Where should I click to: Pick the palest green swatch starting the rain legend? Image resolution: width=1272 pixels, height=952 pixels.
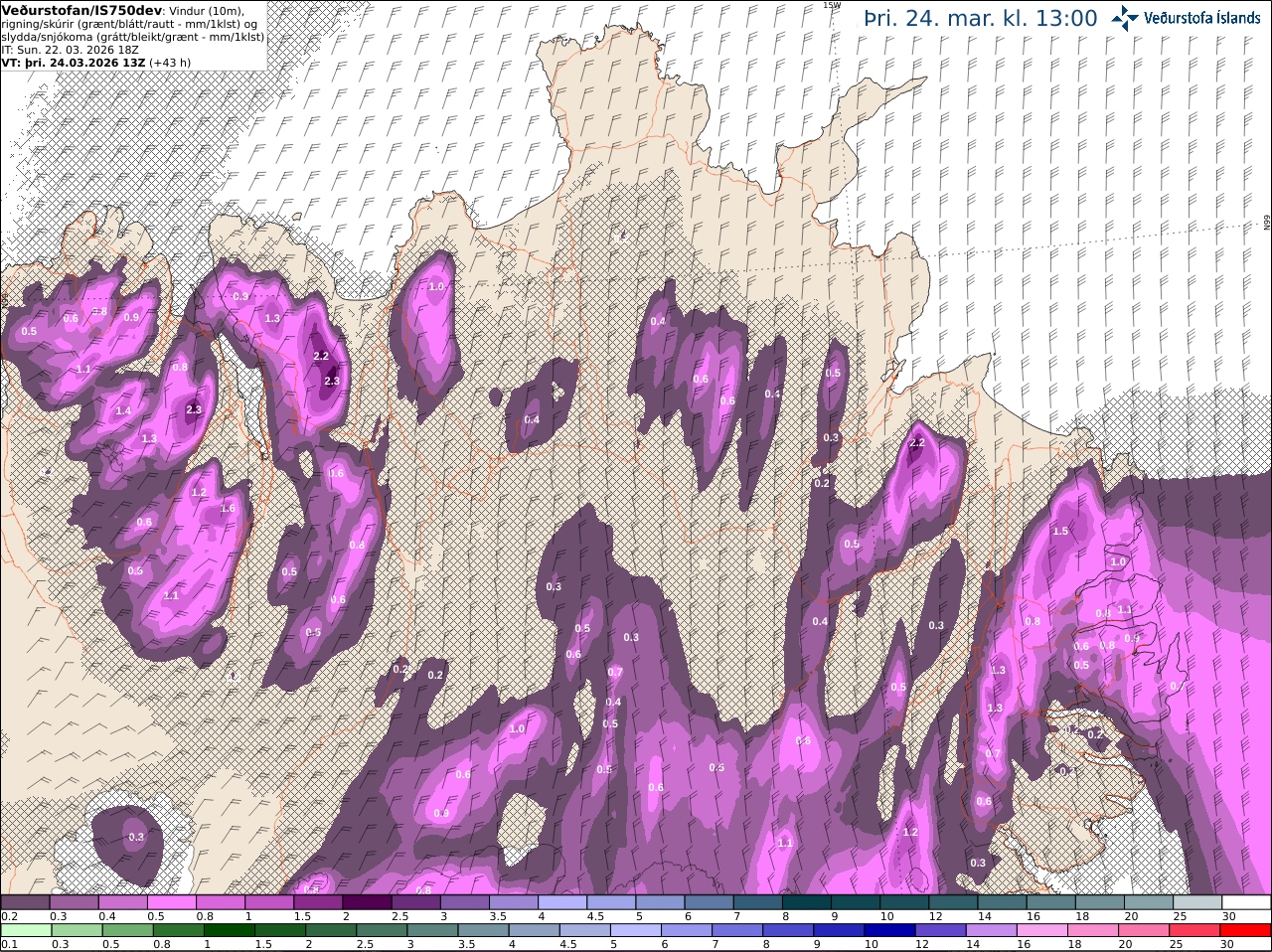(x=25, y=930)
